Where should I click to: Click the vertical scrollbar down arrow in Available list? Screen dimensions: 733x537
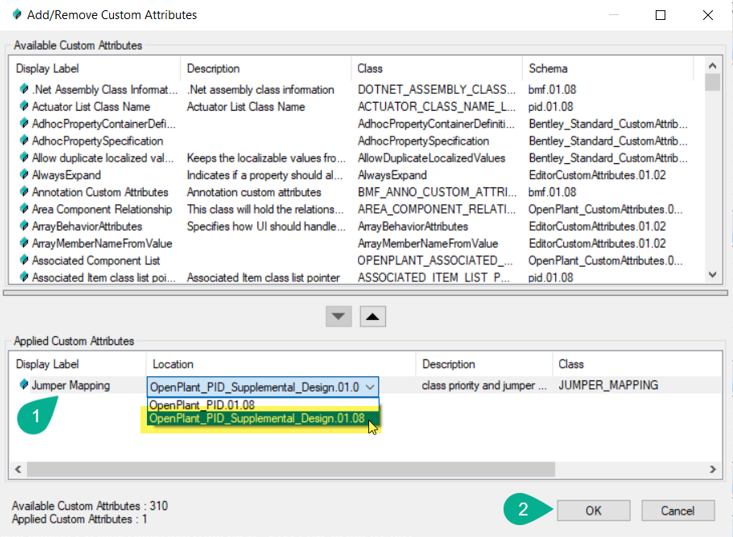(712, 275)
